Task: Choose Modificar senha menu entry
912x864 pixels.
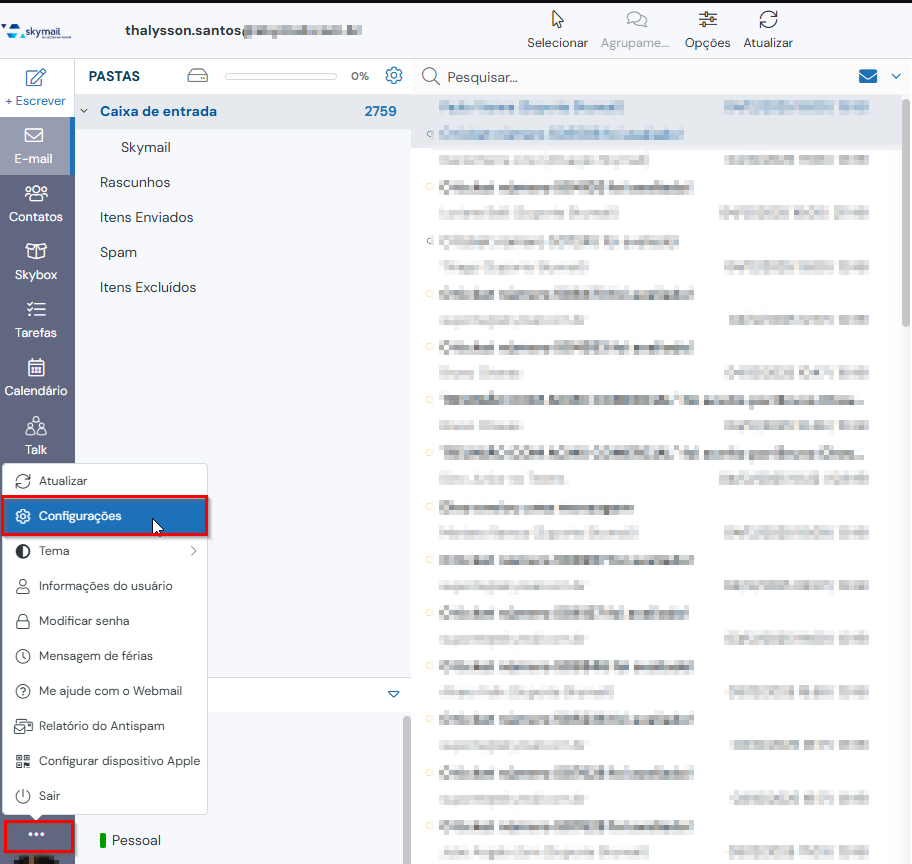Action: point(84,621)
